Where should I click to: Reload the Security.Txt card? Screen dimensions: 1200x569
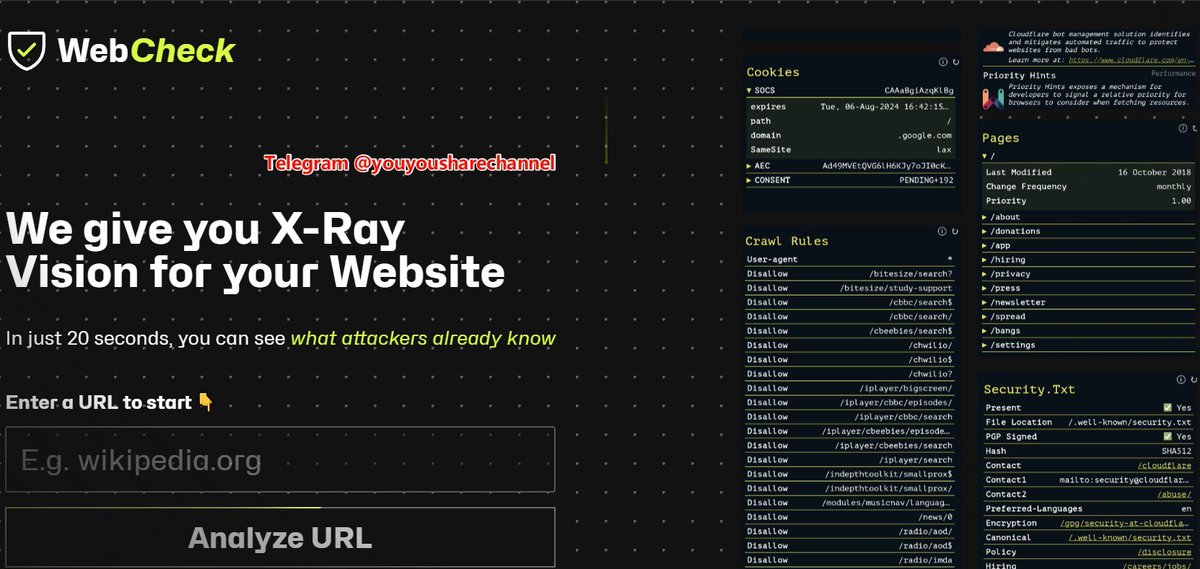pos(1192,379)
